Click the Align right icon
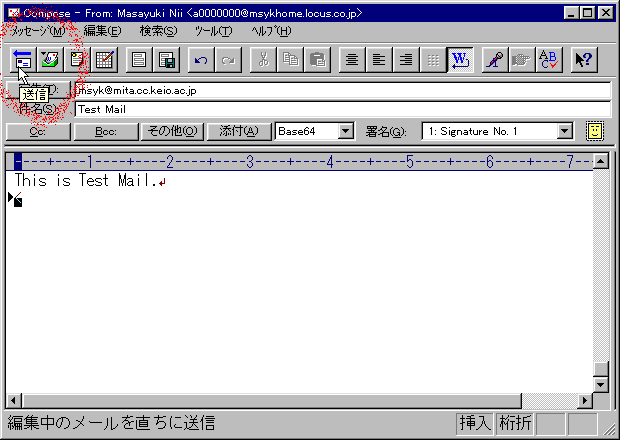The image size is (620, 440). point(405,60)
